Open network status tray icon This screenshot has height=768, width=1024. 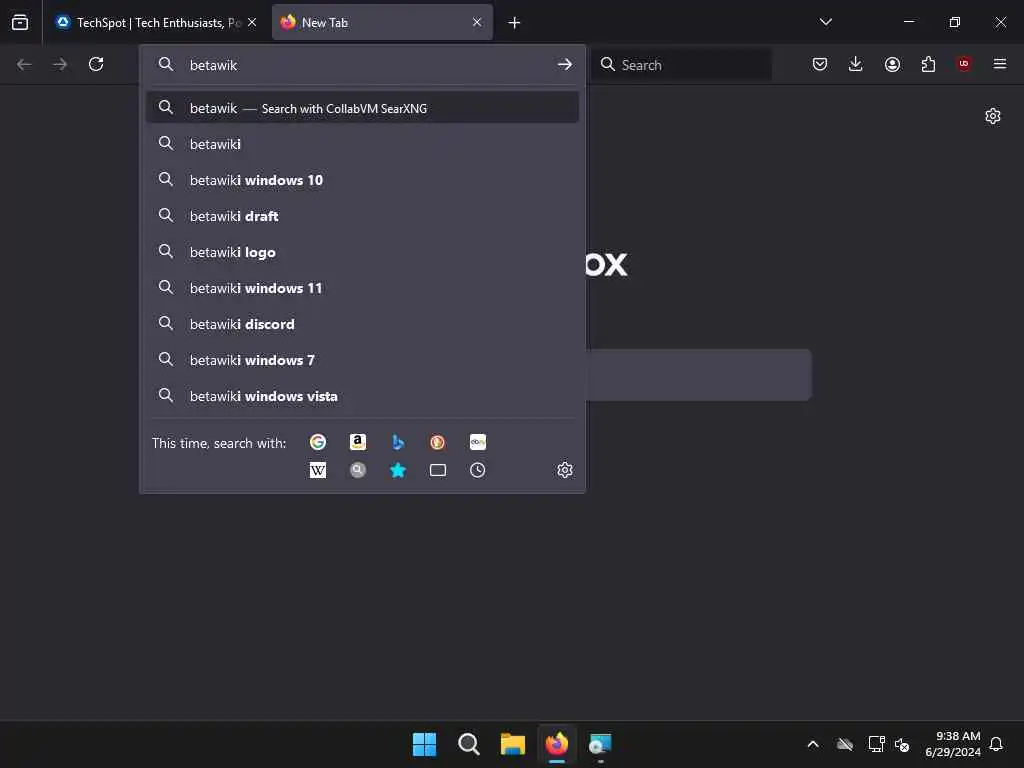[x=876, y=744]
